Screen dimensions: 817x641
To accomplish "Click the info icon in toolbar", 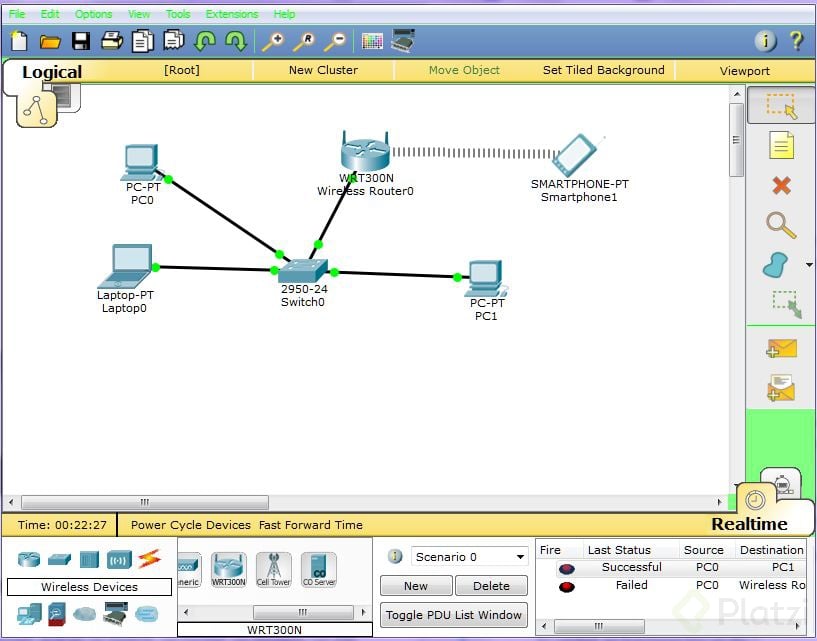I will click(x=765, y=41).
